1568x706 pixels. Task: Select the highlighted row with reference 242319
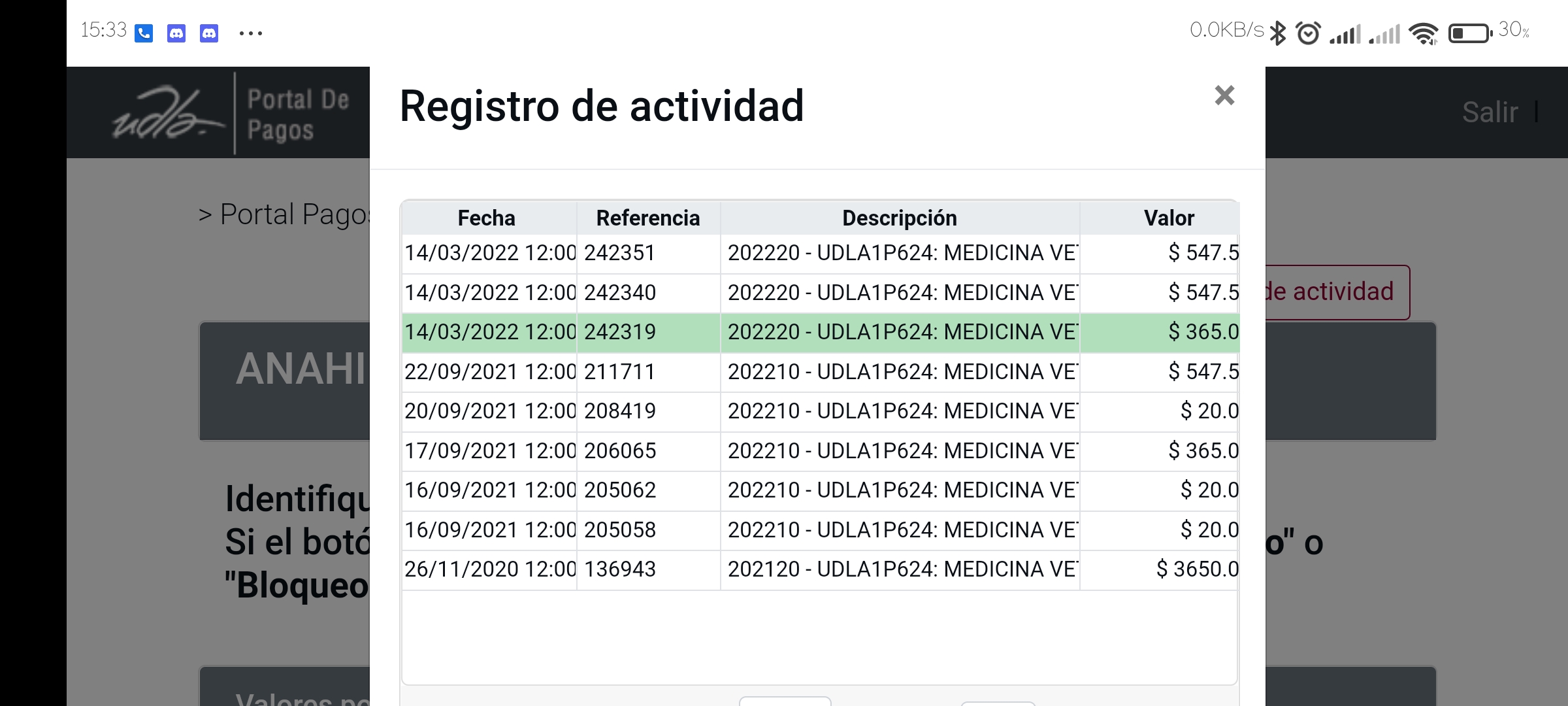[x=820, y=332]
